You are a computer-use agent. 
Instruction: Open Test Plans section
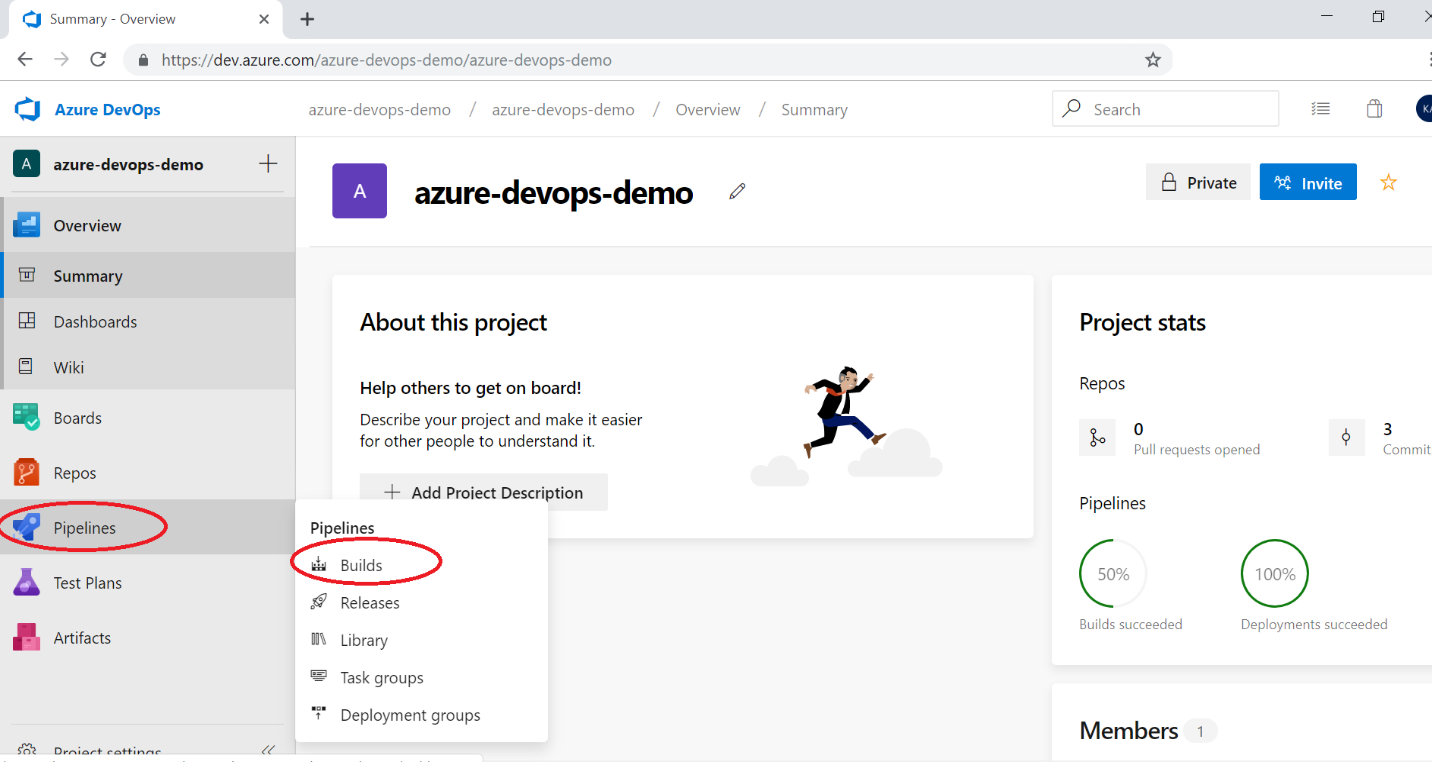tap(87, 583)
